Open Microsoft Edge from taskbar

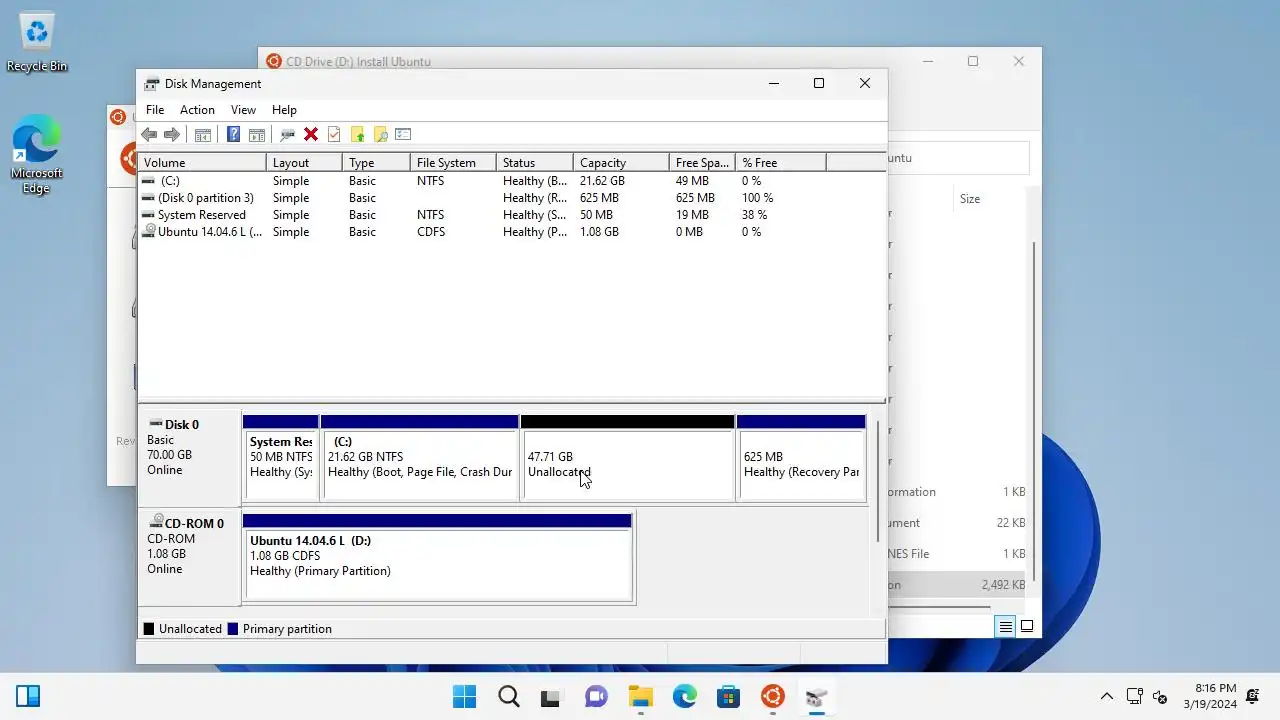(684, 696)
